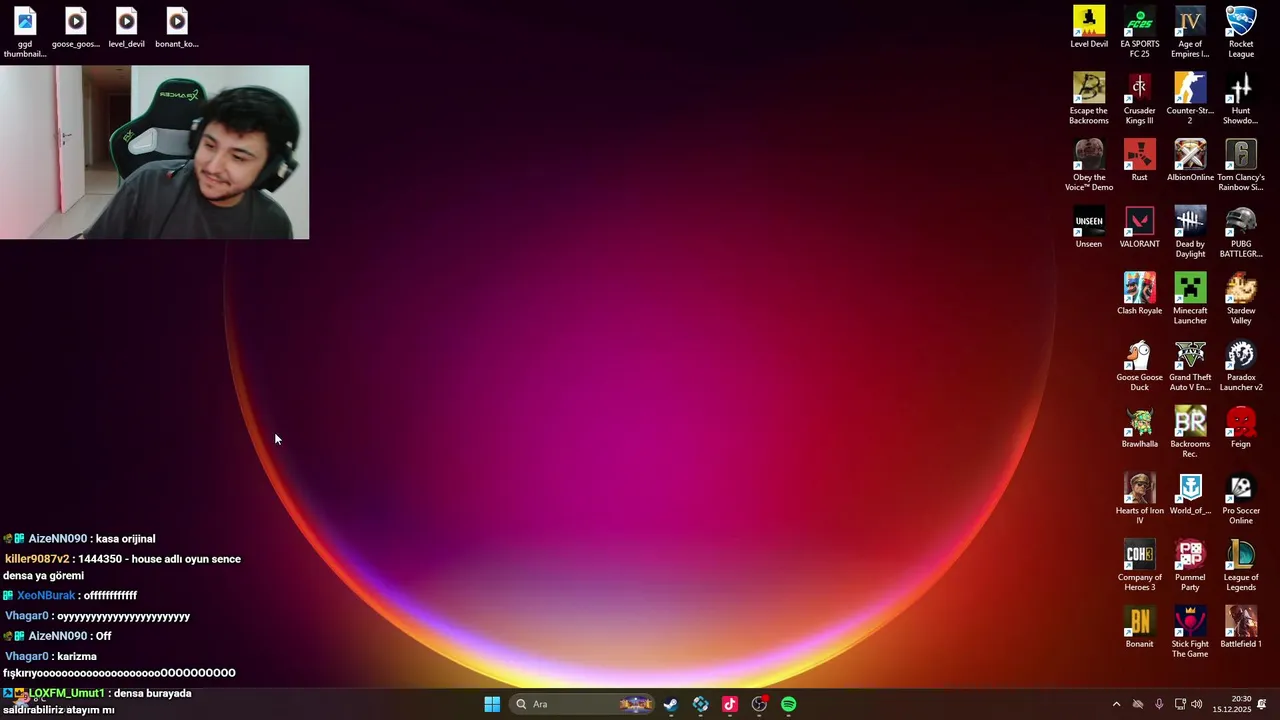1280x720 pixels.
Task: Open Steam from the taskbar
Action: [671, 704]
